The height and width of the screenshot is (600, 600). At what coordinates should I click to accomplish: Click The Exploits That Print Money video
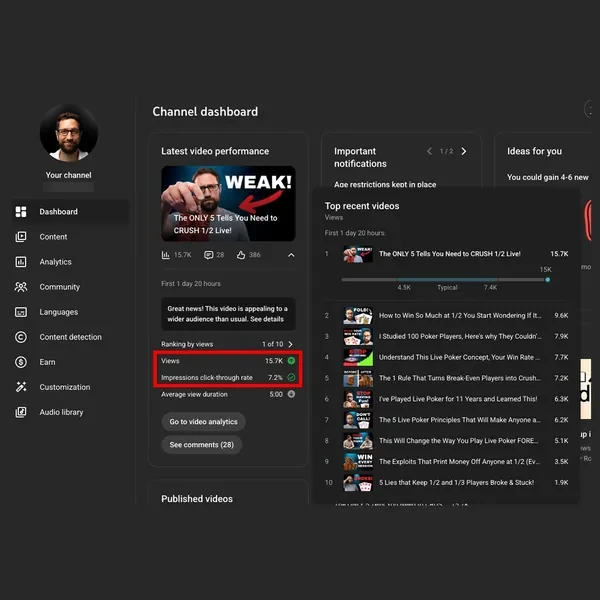click(446, 461)
